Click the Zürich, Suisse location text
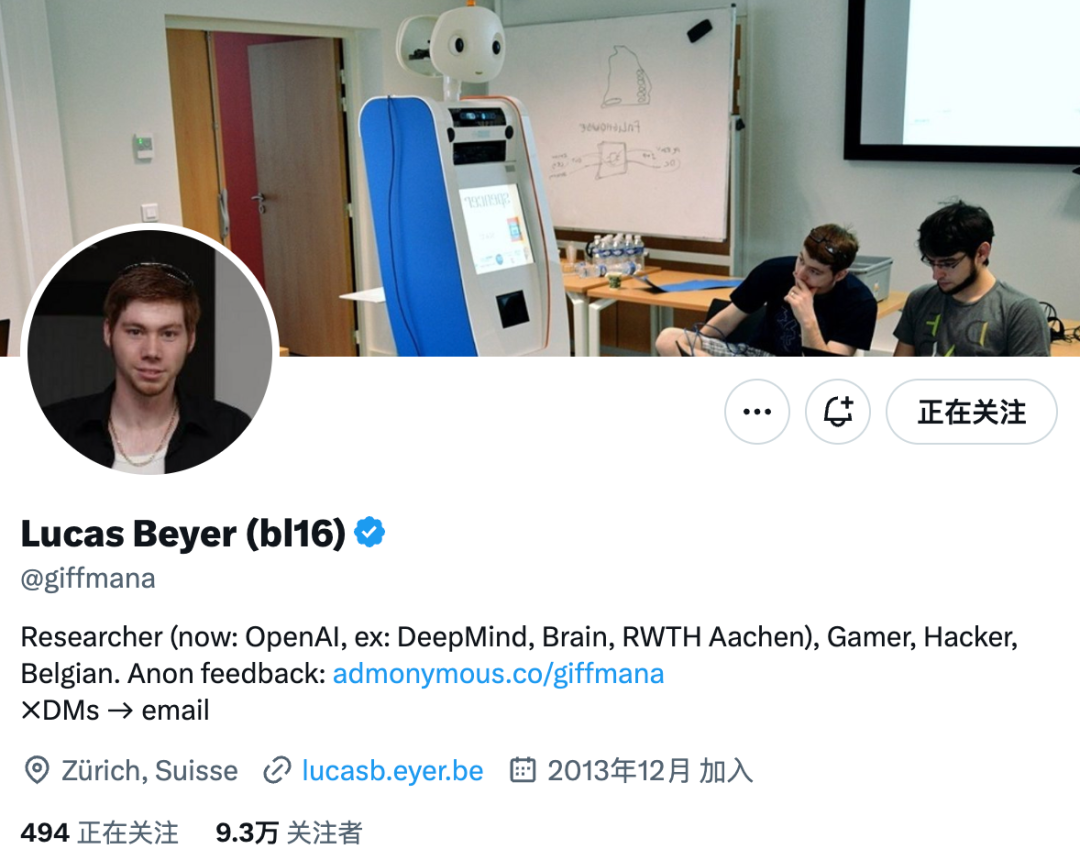Image resolution: width=1080 pixels, height=860 pixels. pyautogui.click(x=149, y=770)
